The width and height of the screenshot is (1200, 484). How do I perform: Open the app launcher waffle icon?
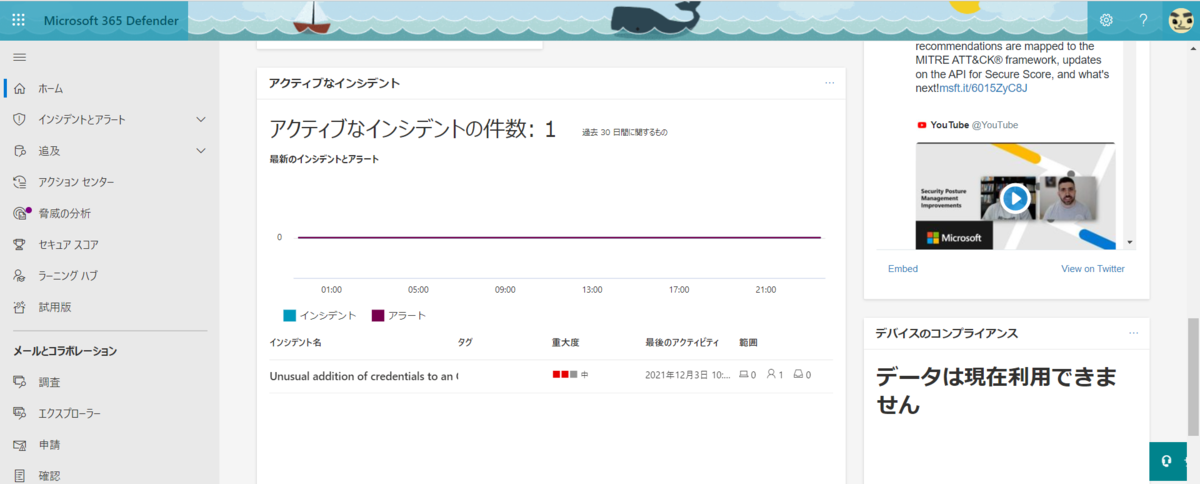click(x=18, y=20)
